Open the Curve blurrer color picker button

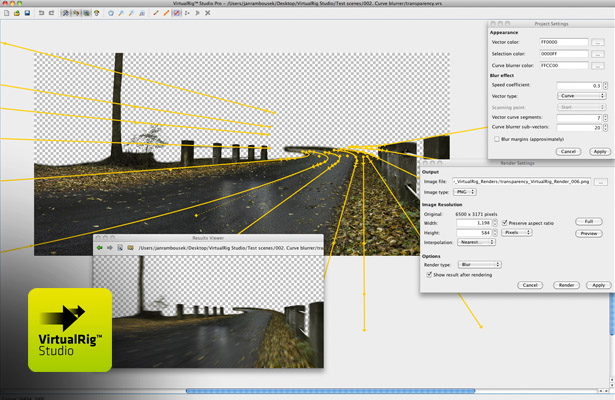pos(598,65)
